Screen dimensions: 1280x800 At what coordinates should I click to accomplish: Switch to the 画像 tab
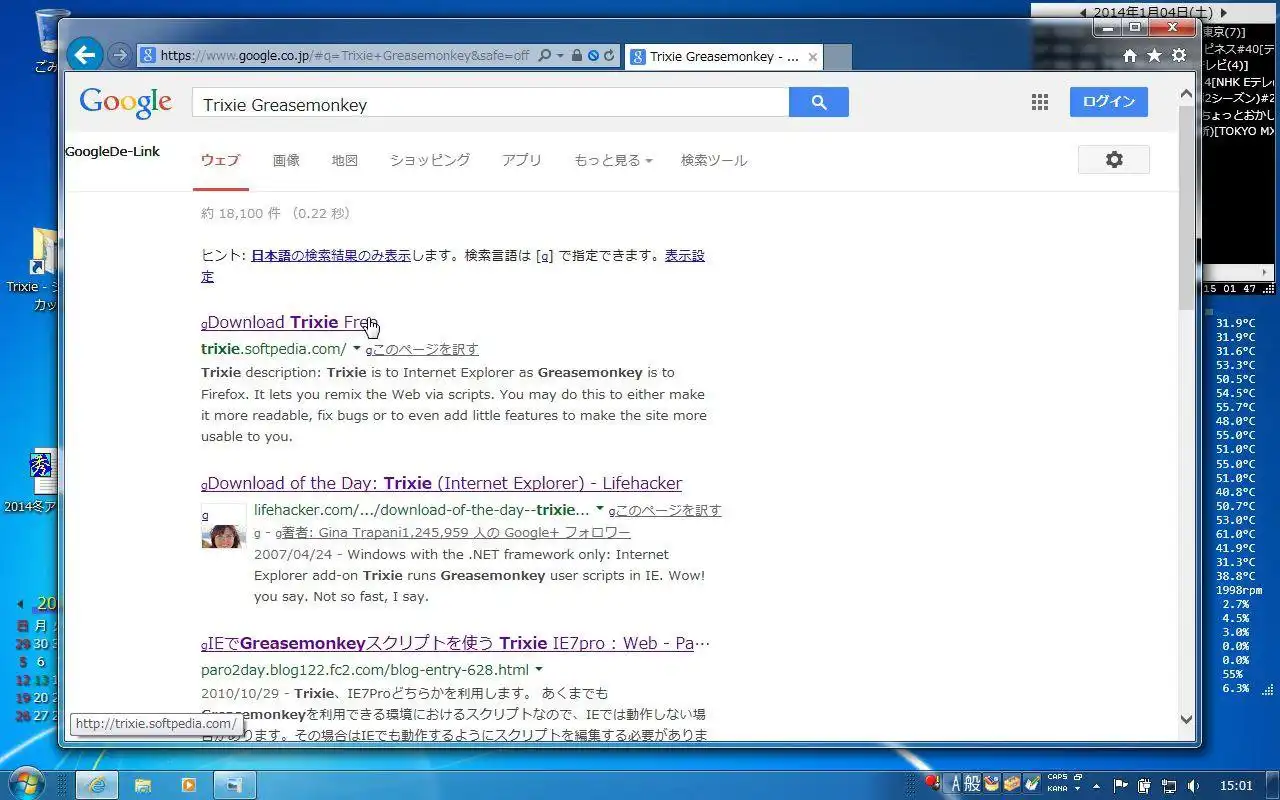[x=286, y=160]
